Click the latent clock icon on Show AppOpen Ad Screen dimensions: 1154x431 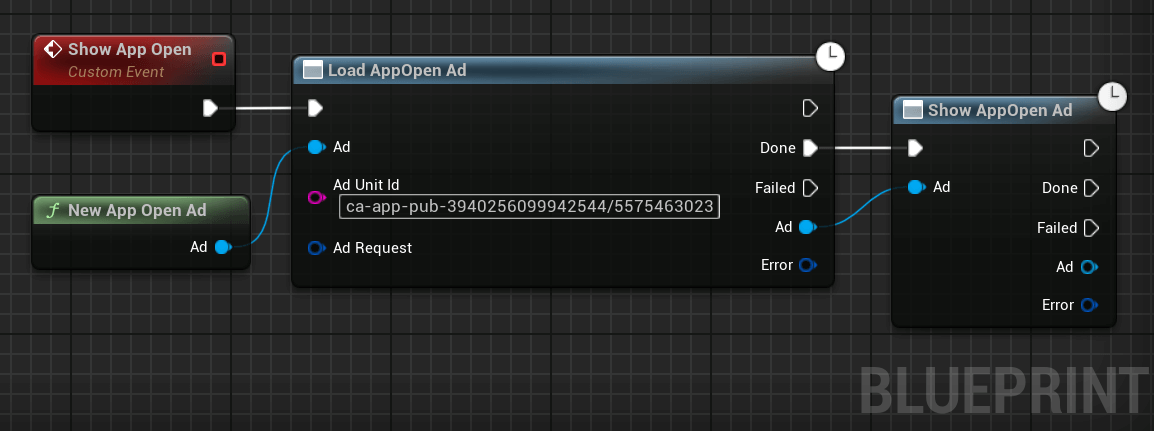point(1112,96)
